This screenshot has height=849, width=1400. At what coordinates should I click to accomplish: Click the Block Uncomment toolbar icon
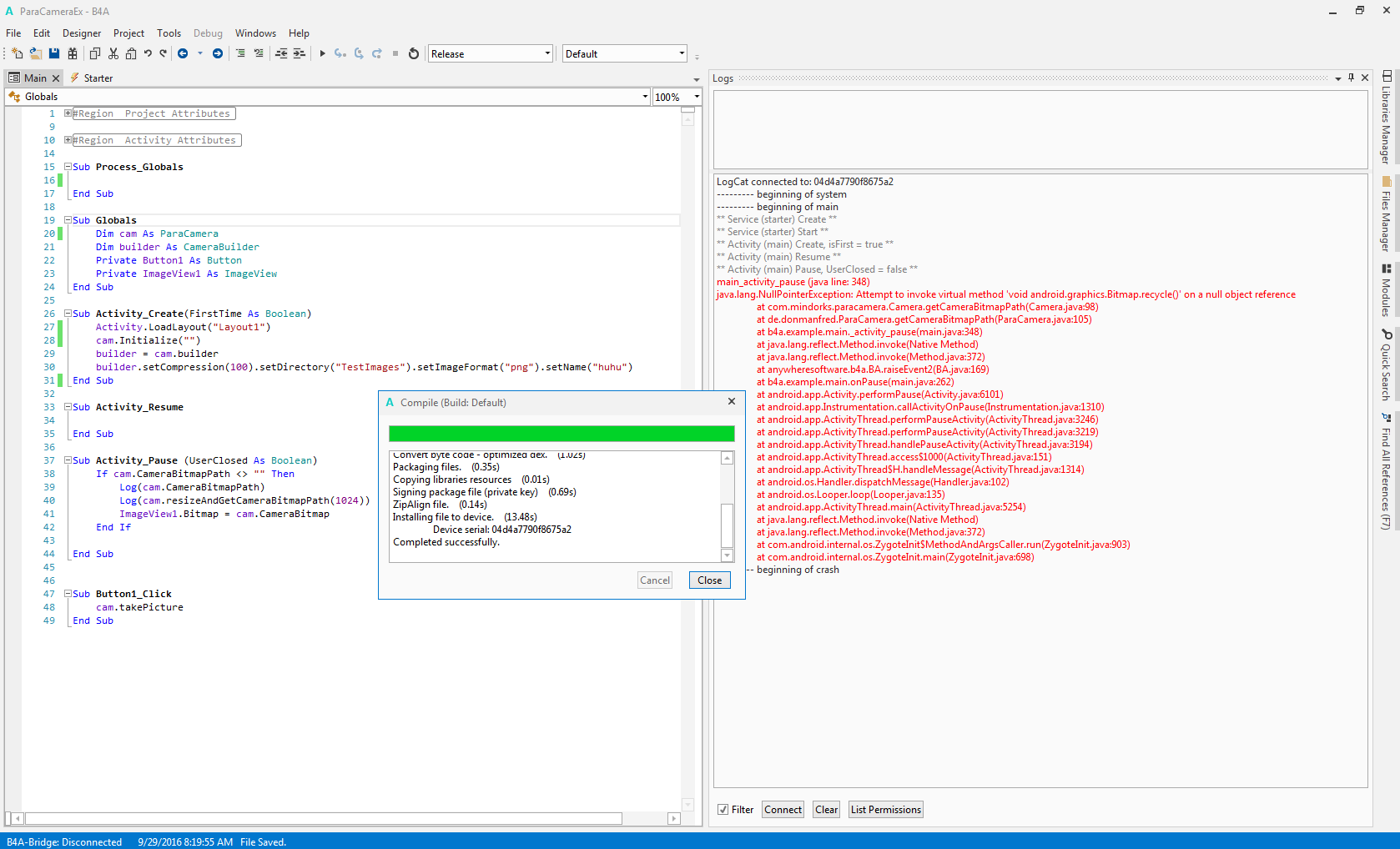pyautogui.click(x=259, y=53)
